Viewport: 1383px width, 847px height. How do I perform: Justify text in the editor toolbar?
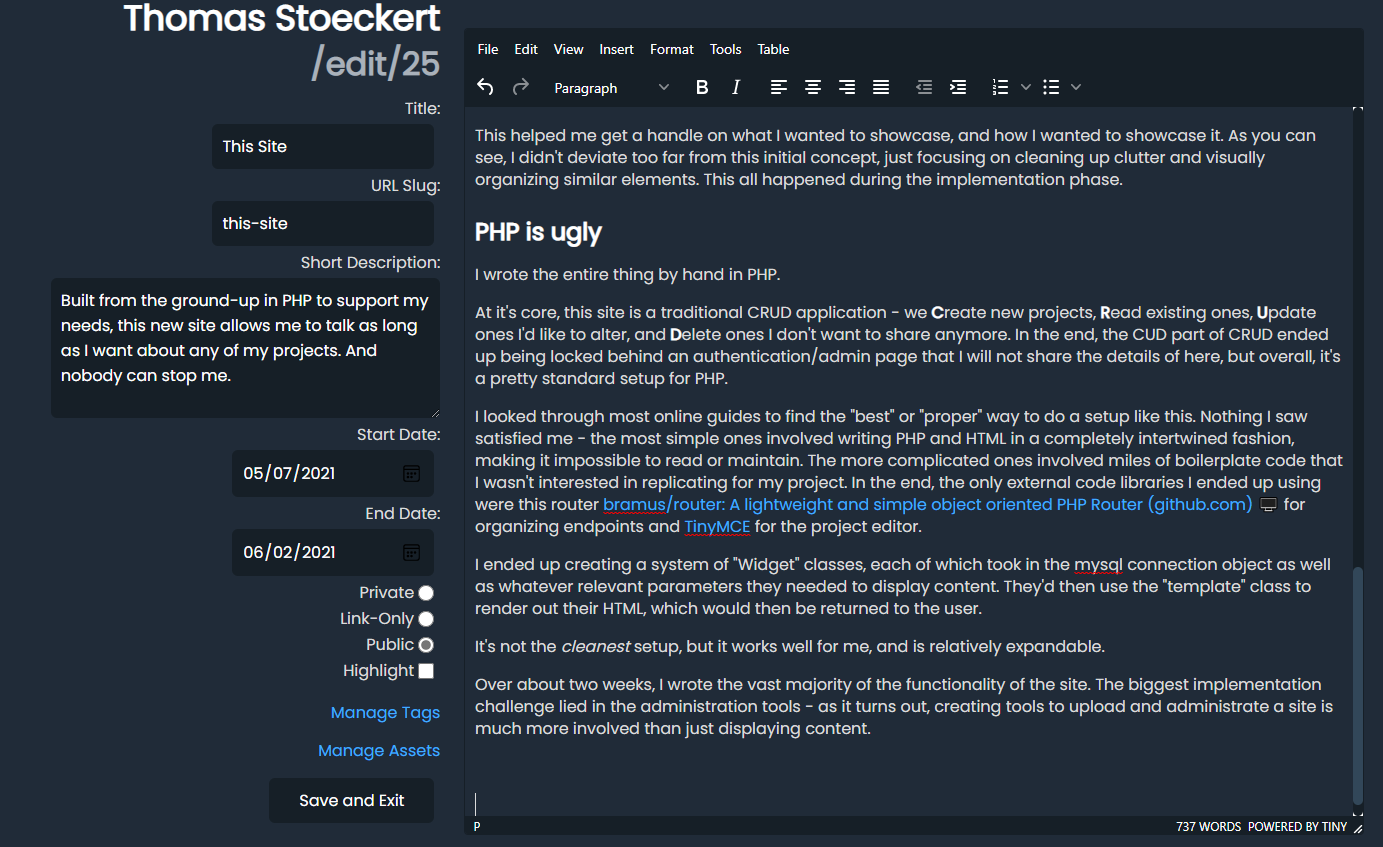click(881, 88)
